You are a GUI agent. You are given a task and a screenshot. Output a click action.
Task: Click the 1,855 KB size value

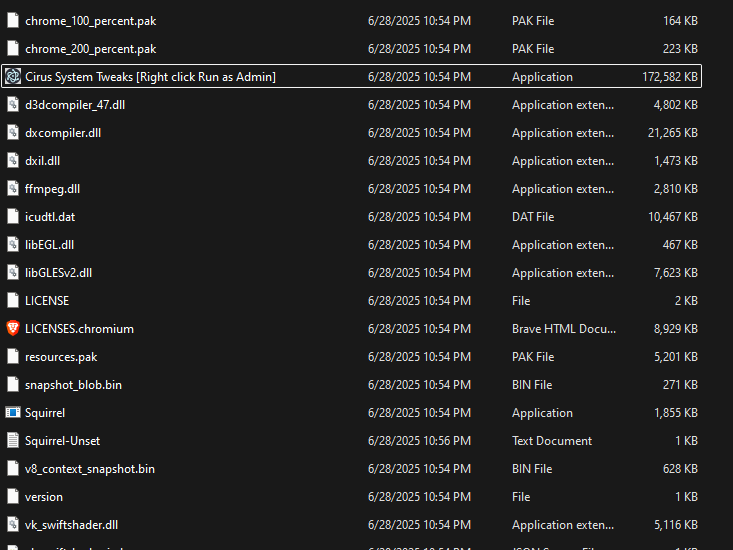click(x=676, y=413)
